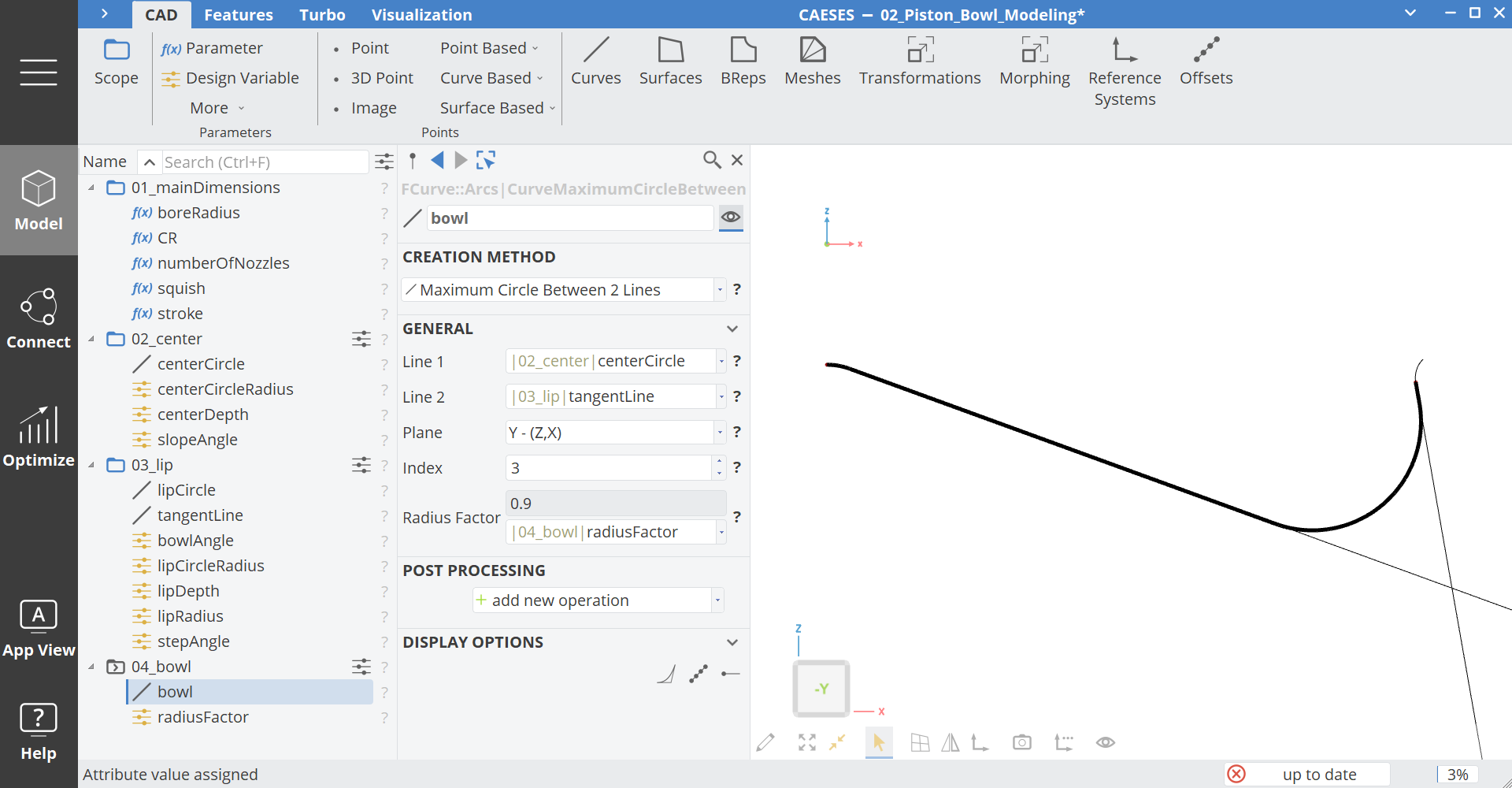Collapse the 03_lip scope
This screenshot has height=788, width=1512.
point(91,465)
